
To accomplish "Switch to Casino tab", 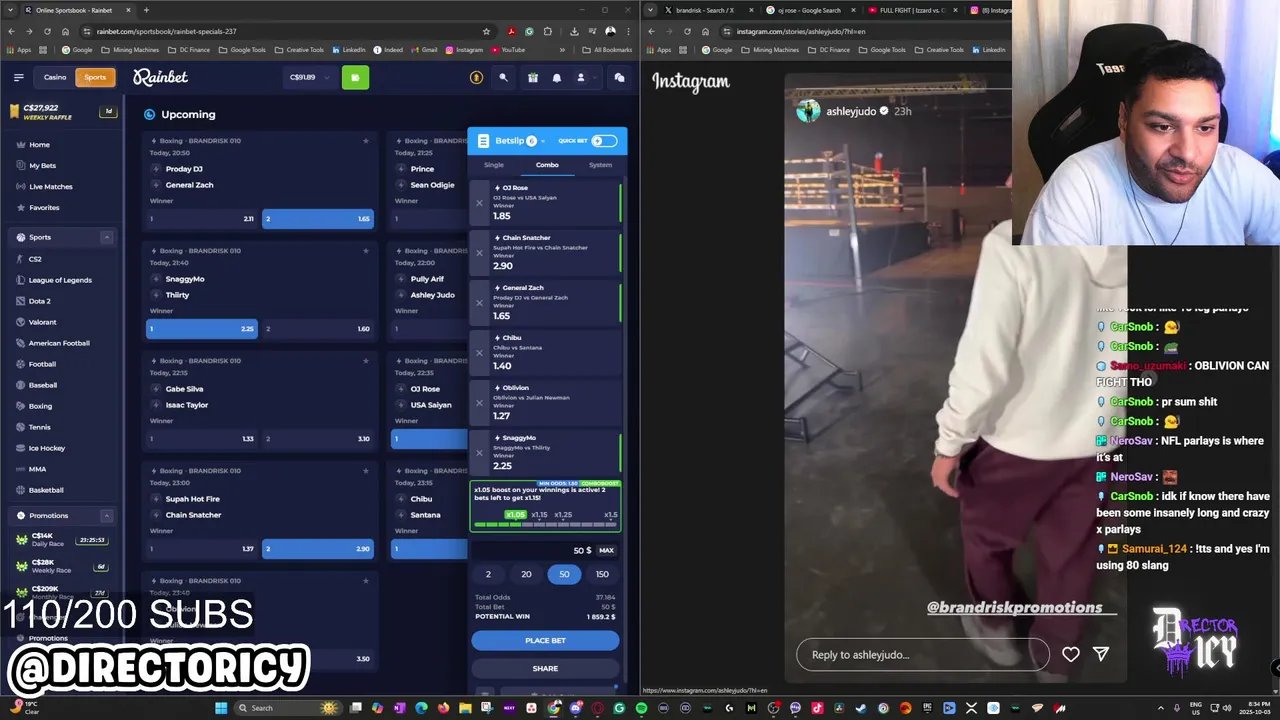I will point(55,77).
